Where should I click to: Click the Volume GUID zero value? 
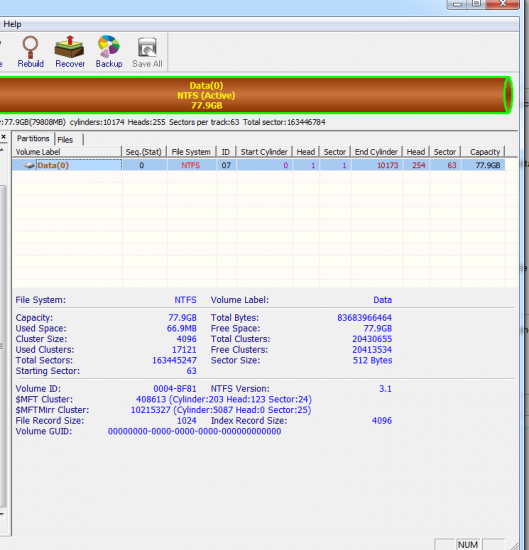(194, 431)
